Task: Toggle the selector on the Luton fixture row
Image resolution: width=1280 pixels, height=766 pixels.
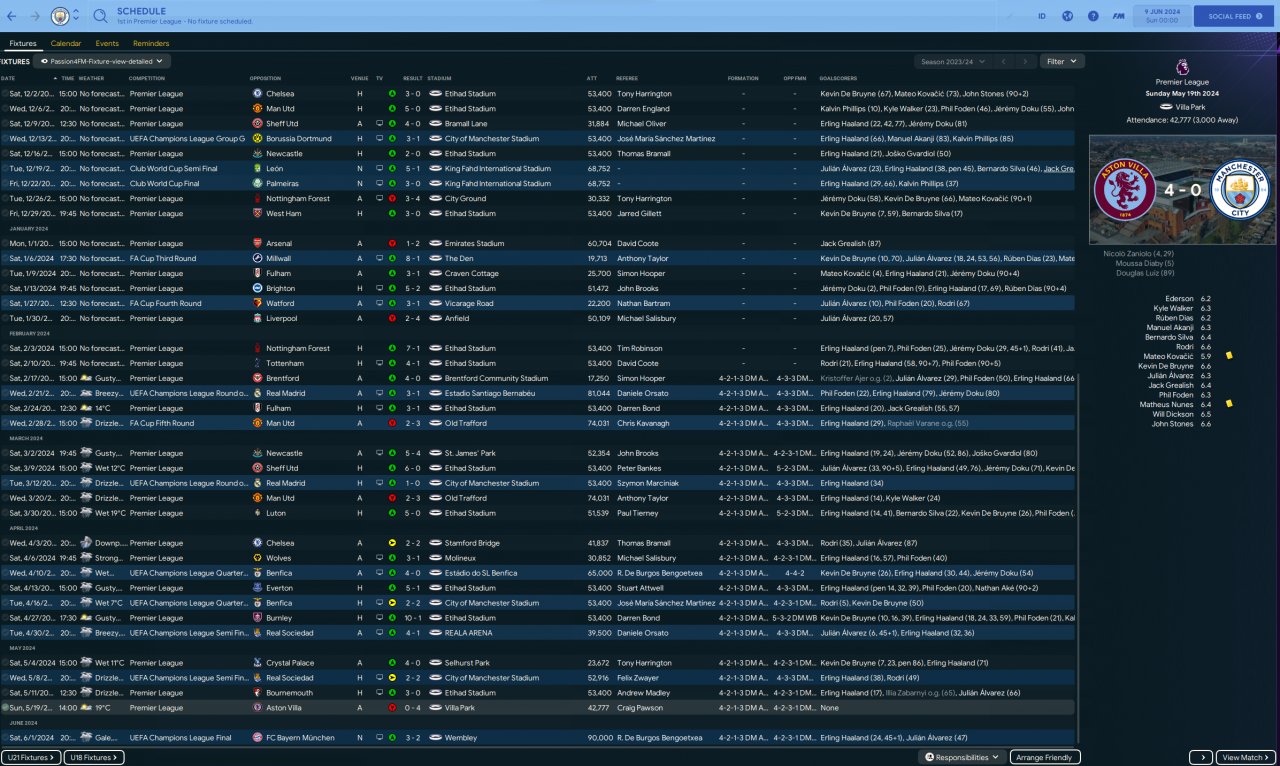Action: coord(5,513)
